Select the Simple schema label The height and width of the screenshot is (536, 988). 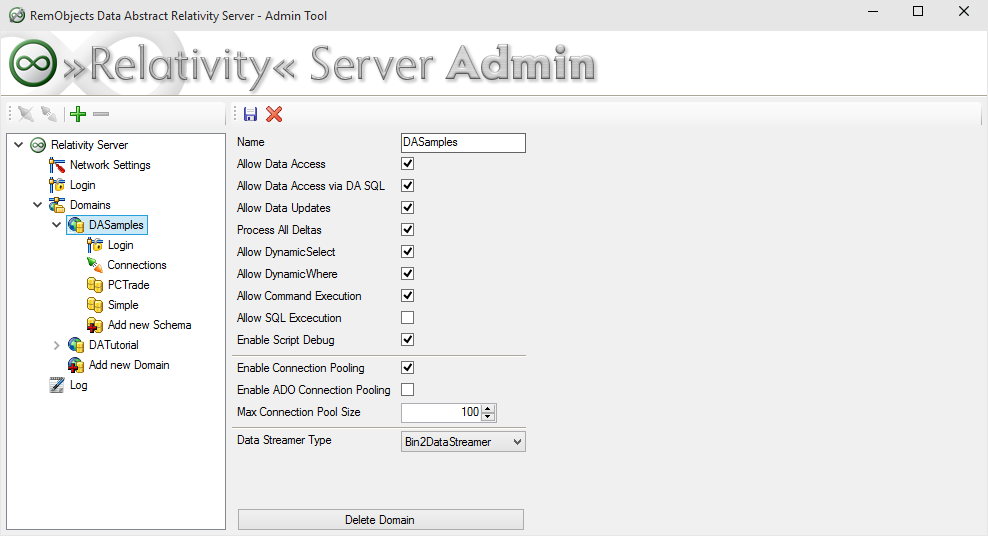click(123, 305)
